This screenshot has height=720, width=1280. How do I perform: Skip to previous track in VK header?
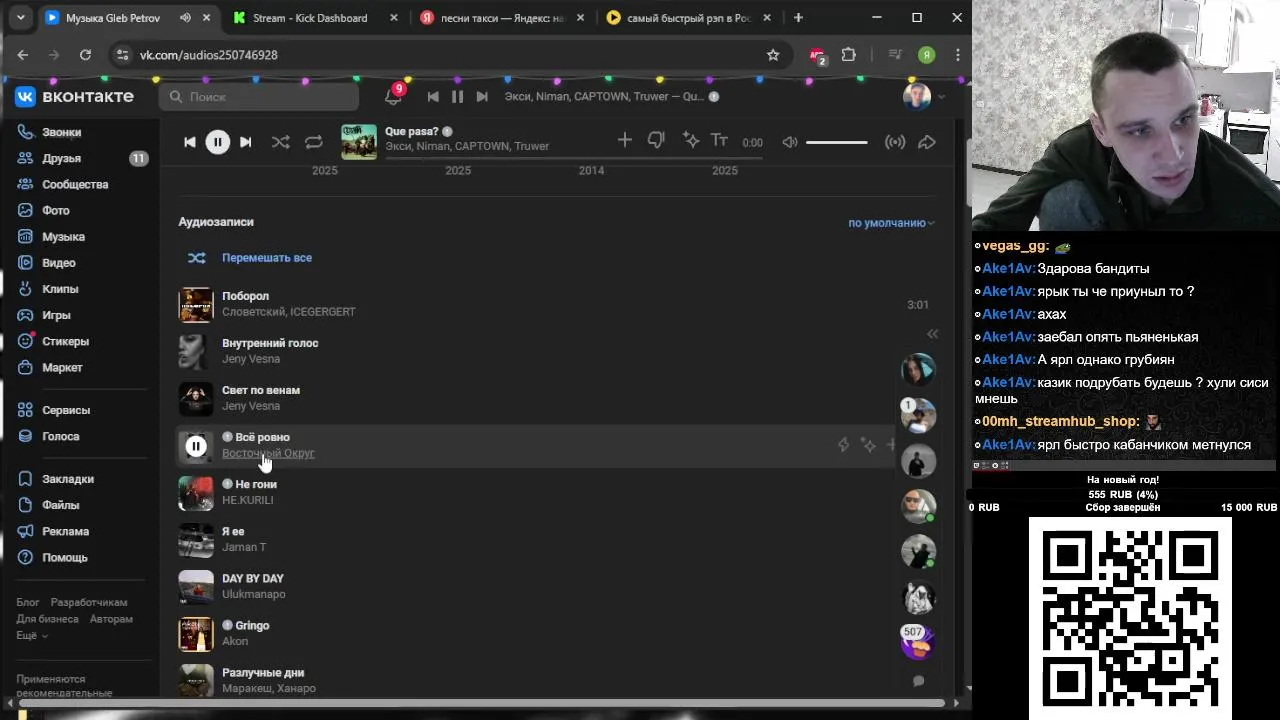[x=433, y=96]
